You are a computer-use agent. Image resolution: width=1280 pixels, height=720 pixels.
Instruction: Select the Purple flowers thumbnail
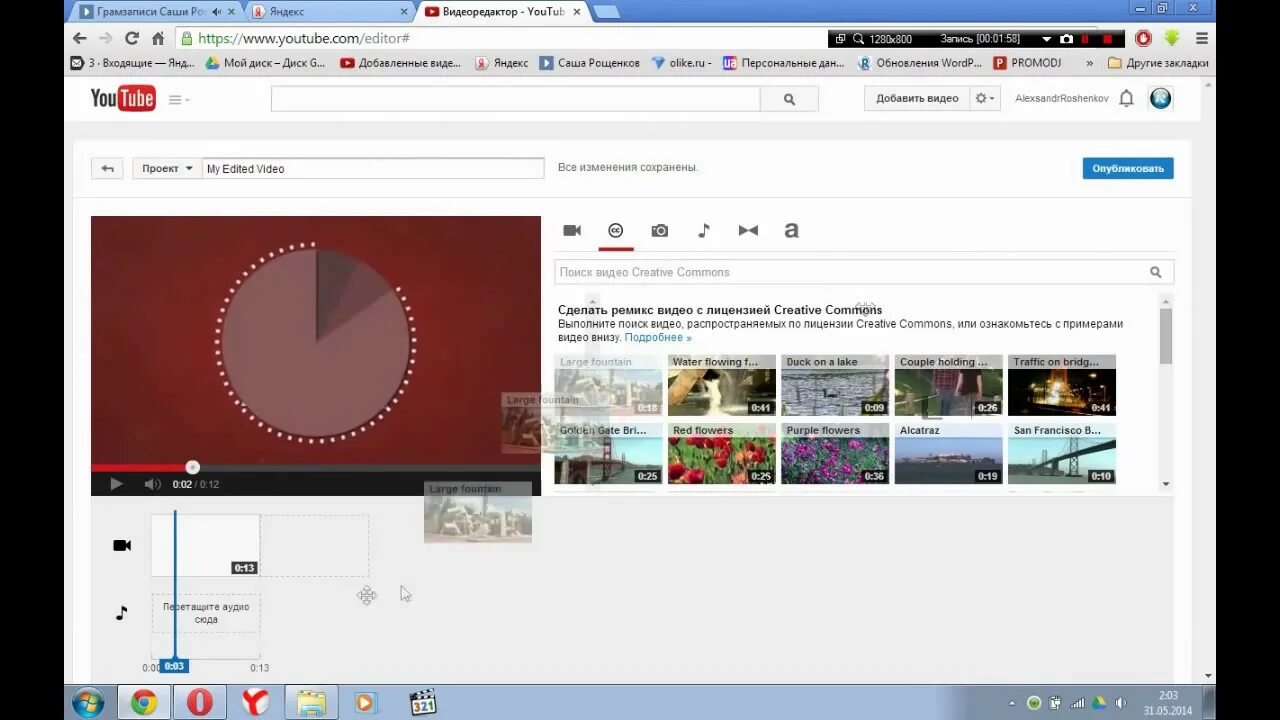(x=835, y=454)
